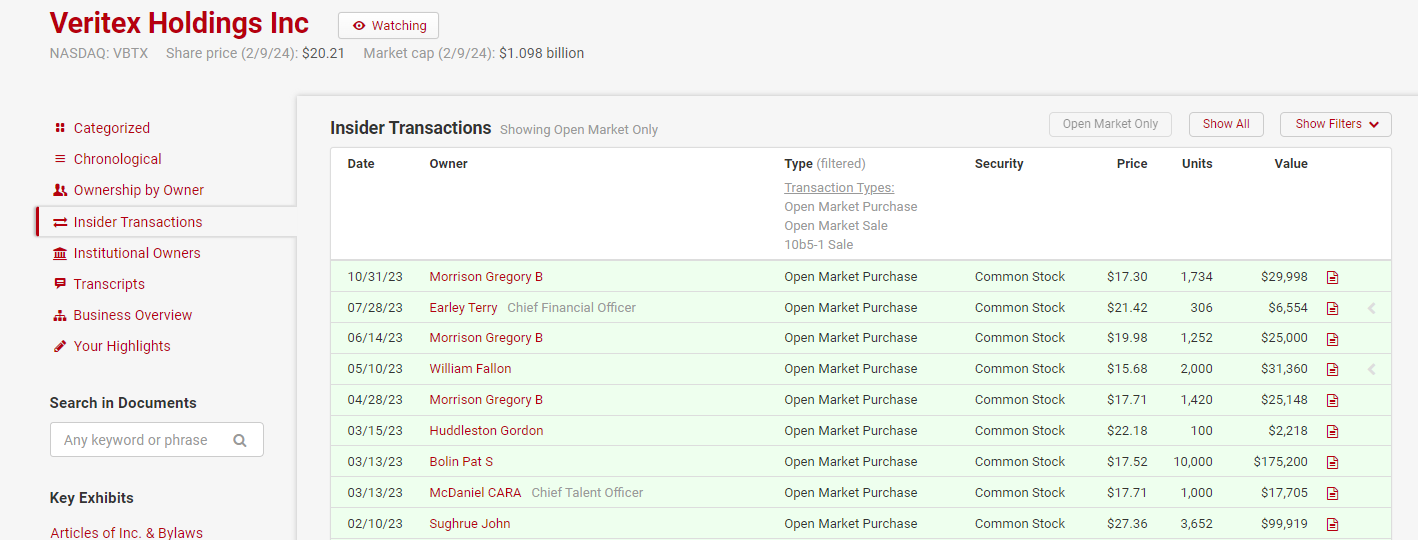Open Earley Terry owner link
The width and height of the screenshot is (1418, 540).
click(463, 308)
